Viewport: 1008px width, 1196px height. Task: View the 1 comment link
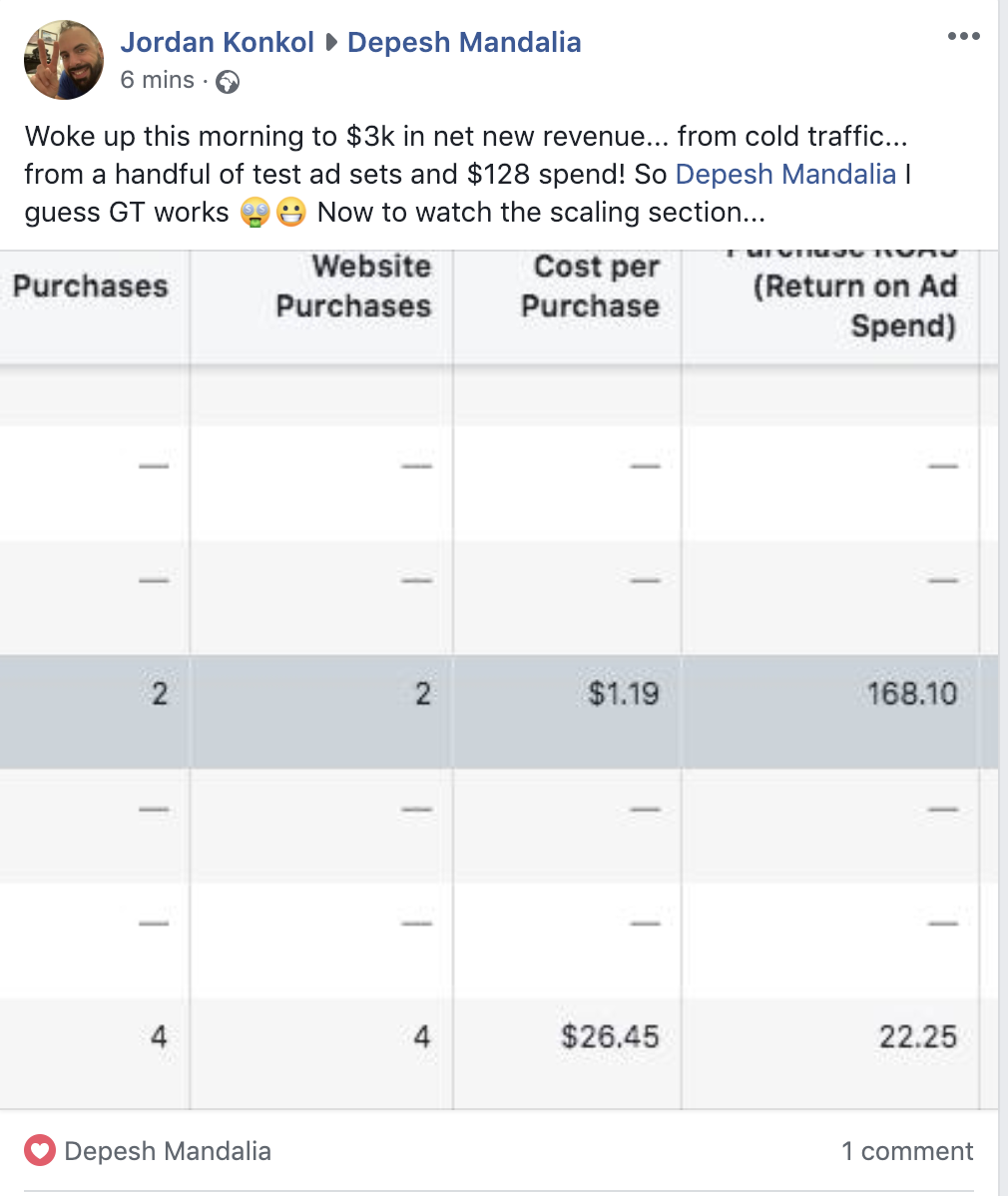906,1150
